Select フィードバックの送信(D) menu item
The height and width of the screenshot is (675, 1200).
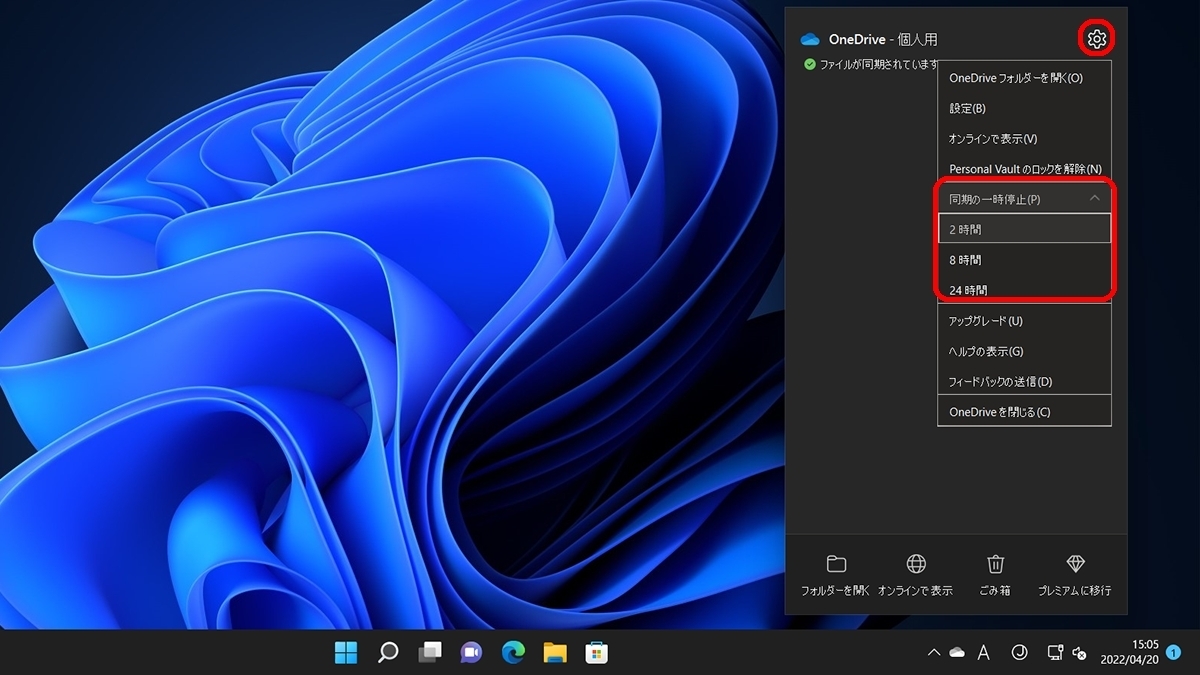coord(1024,381)
